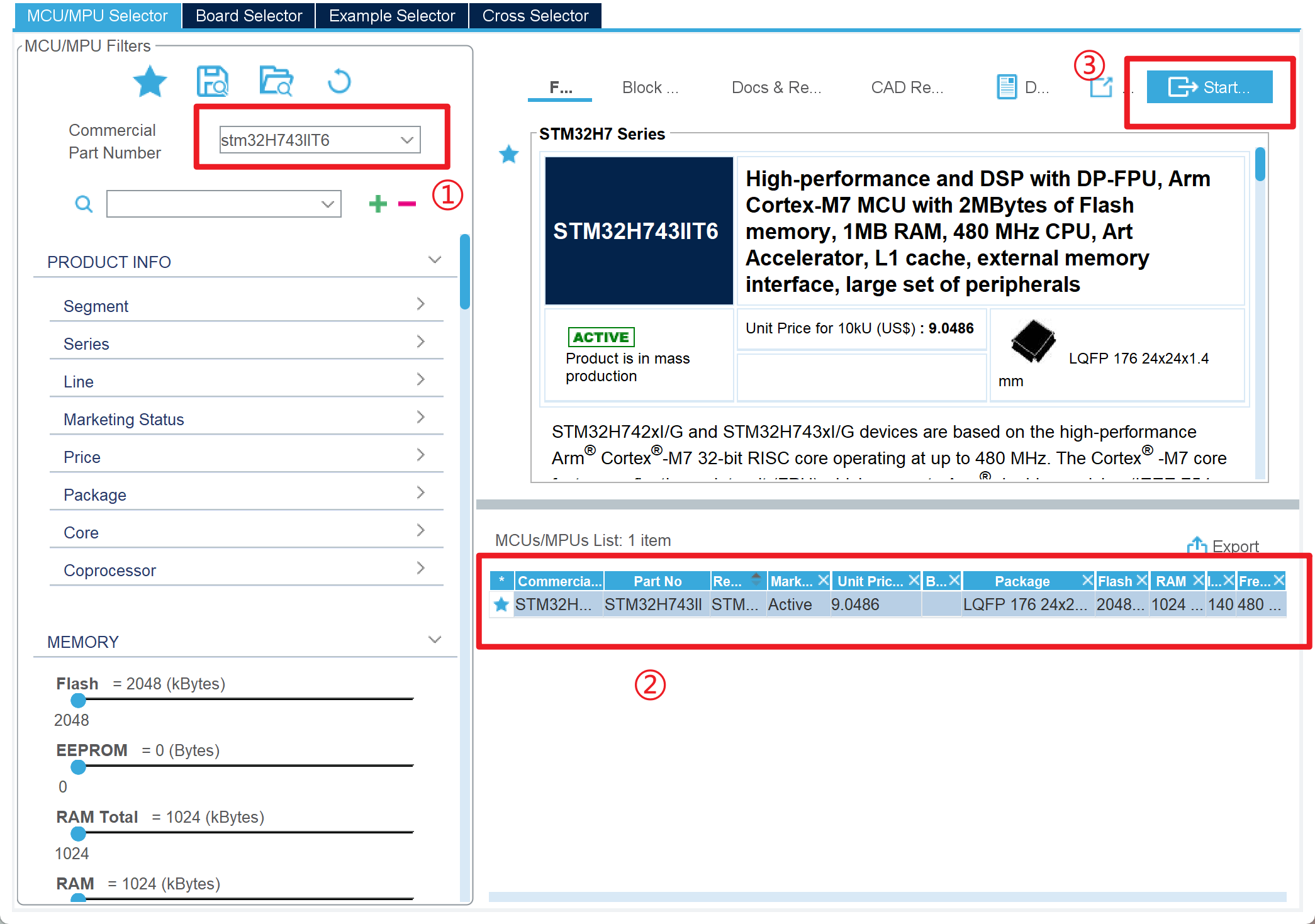Save current search filter icon
The height and width of the screenshot is (924, 1315).
213,82
